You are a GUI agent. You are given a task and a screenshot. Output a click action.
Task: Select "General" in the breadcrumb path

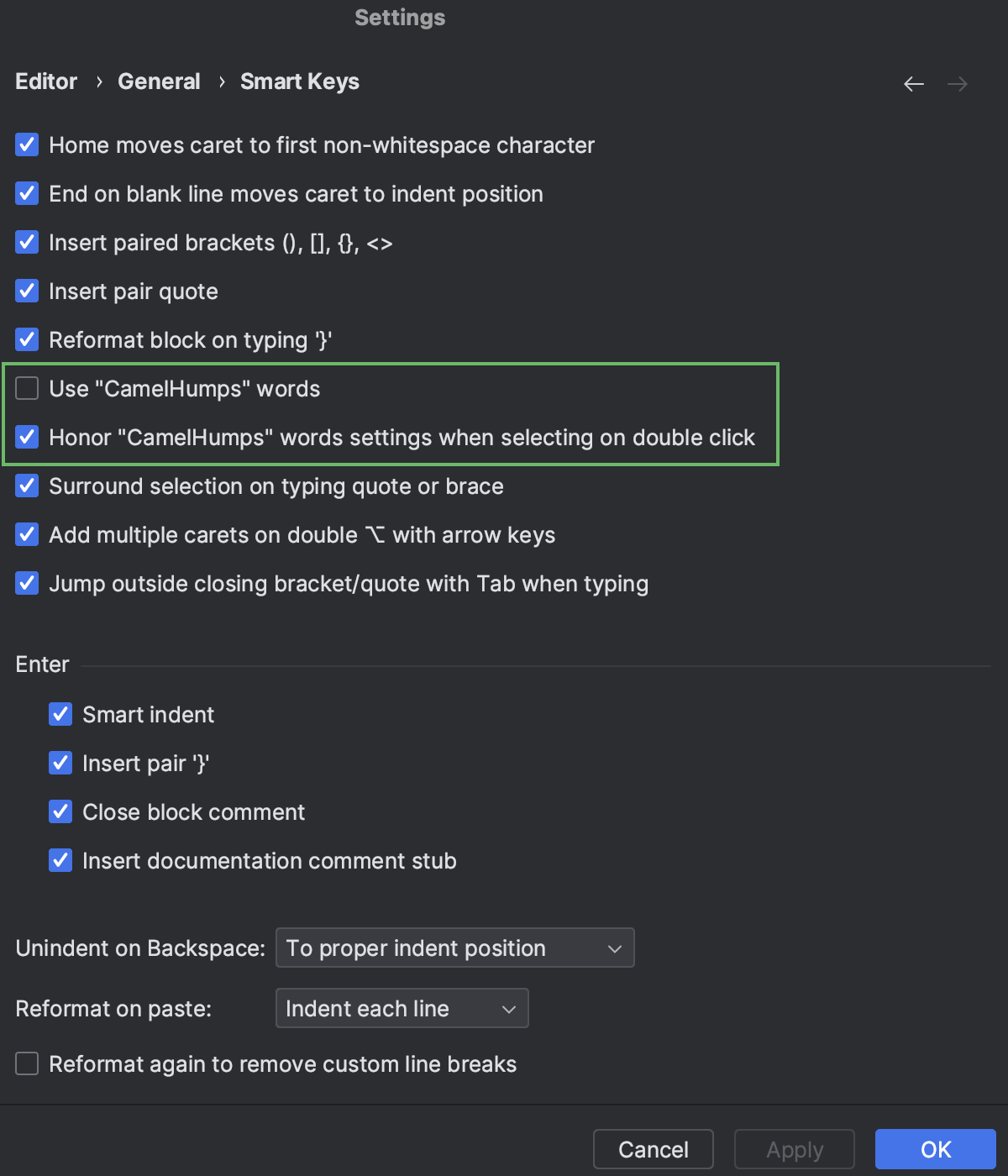(159, 81)
